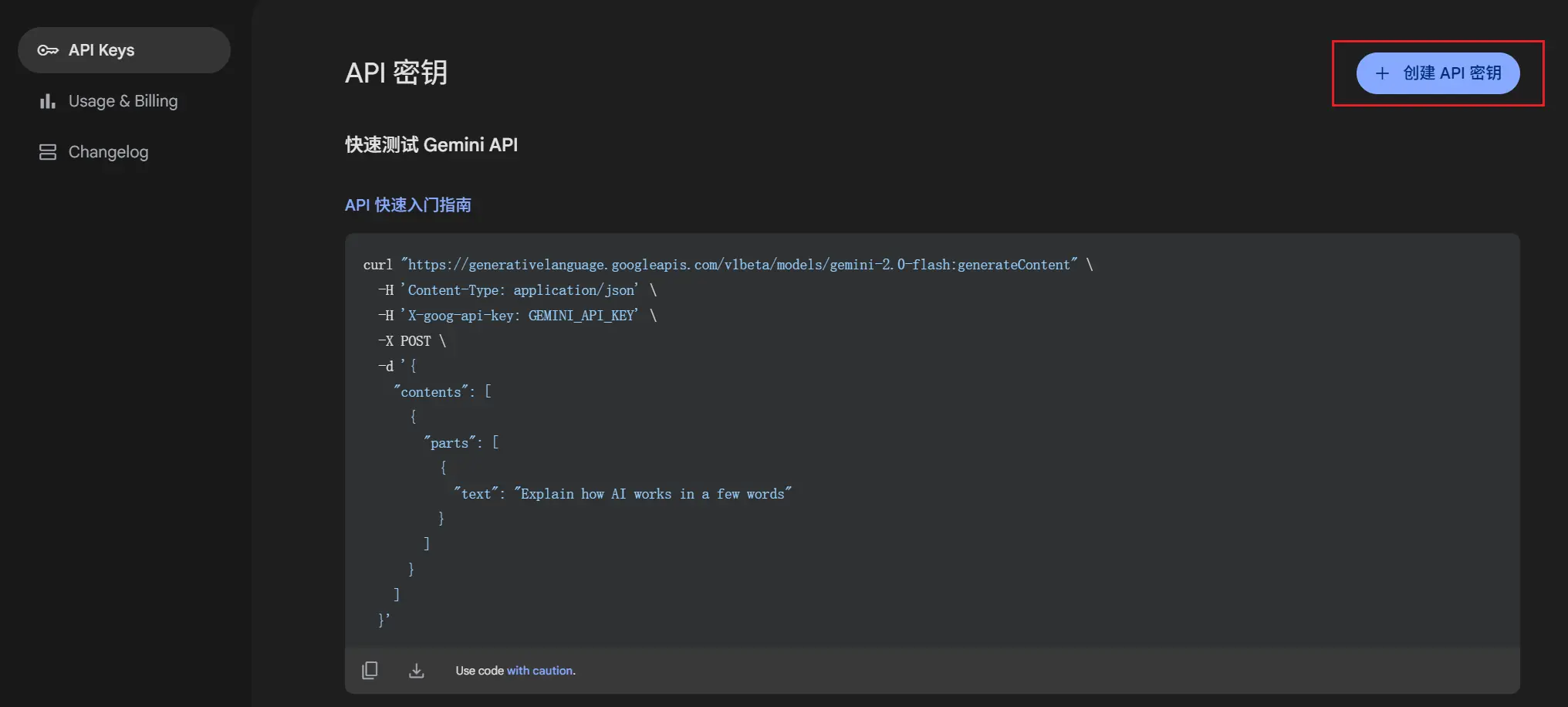Click the X-goog-api-key: GEMINI_API_KEY line
Image resolution: width=1568 pixels, height=707 pixels.
517,316
